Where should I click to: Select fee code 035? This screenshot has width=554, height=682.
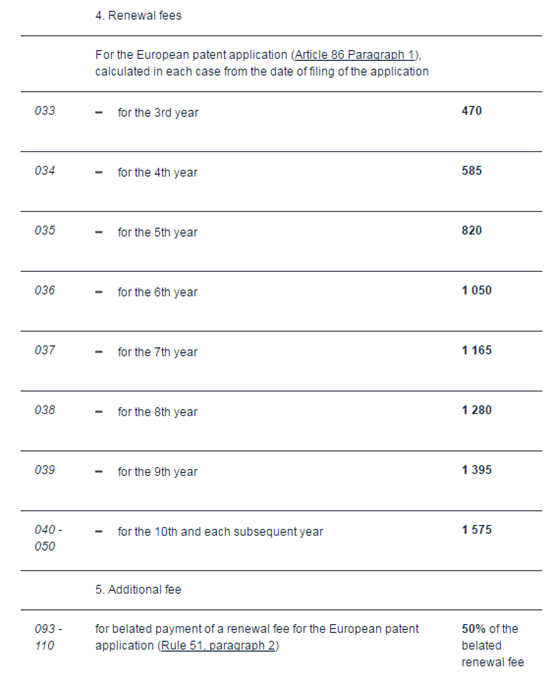45,230
